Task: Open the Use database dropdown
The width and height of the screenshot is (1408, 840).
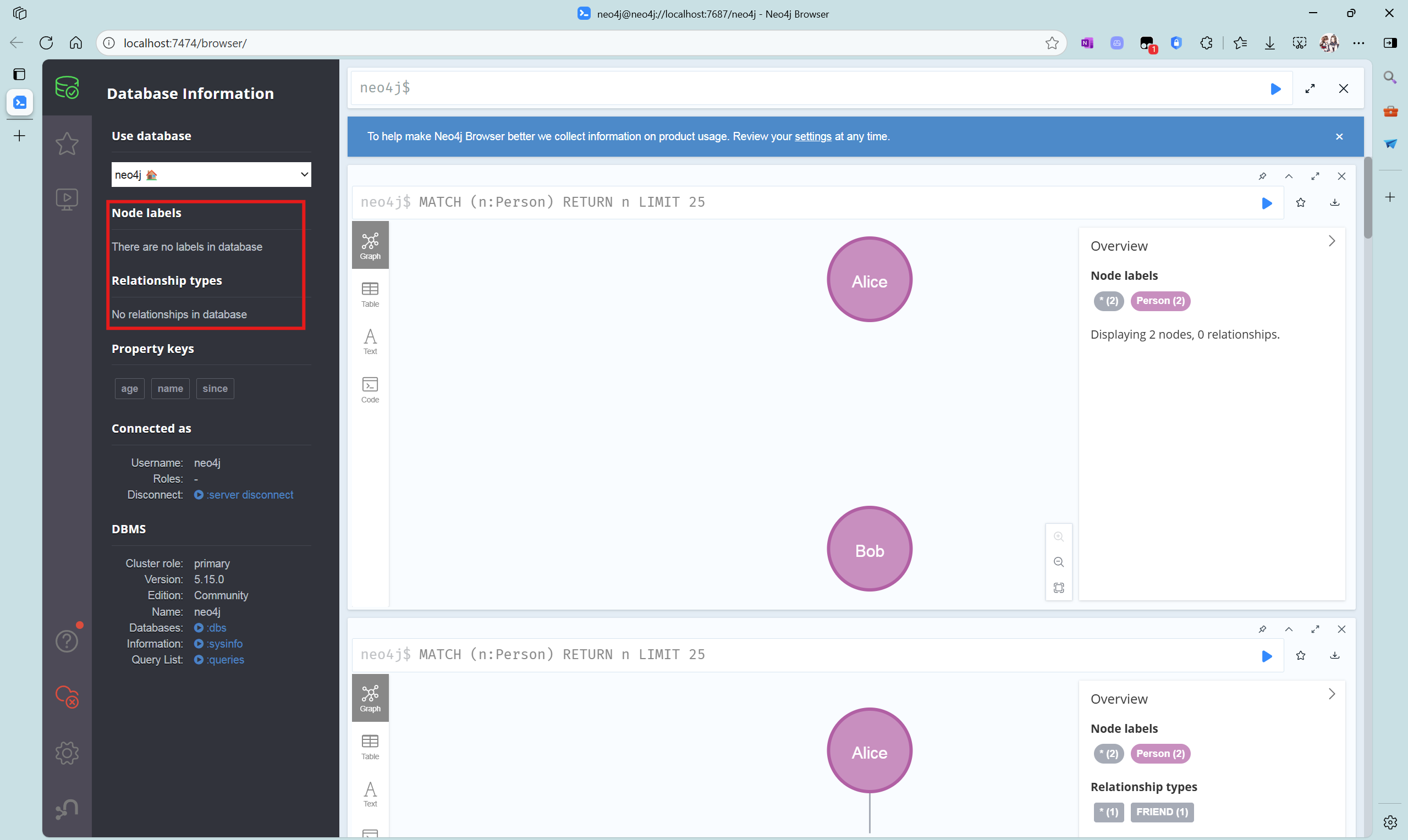Action: [211, 175]
